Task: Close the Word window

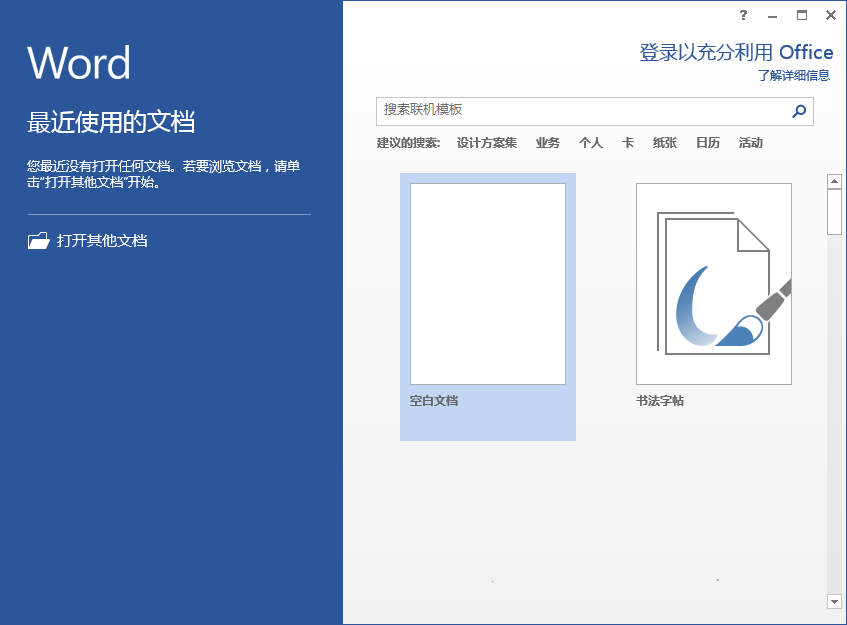Action: click(x=831, y=15)
